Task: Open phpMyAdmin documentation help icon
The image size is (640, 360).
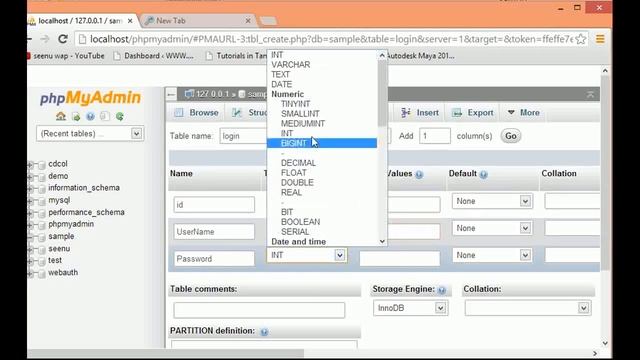Action: pos(90,116)
